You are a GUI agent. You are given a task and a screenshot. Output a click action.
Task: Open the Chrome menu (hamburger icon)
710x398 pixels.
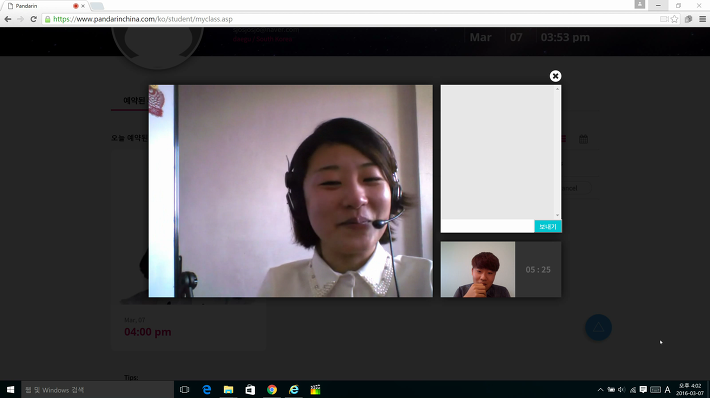[702, 19]
